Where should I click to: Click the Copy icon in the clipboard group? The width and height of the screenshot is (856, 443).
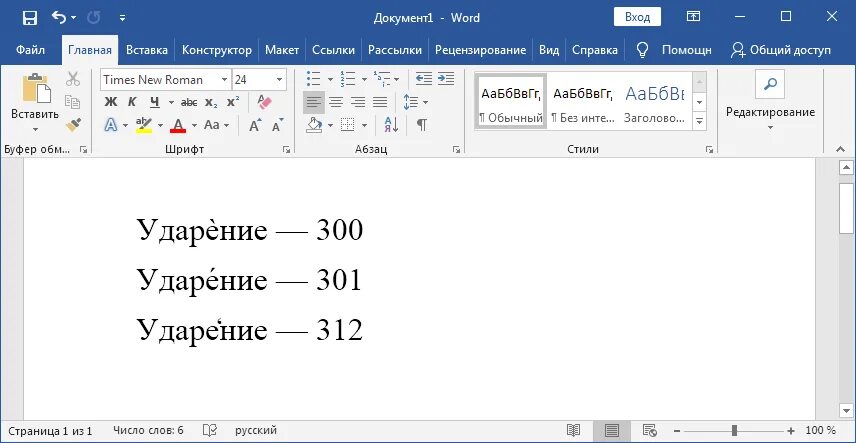[x=73, y=102]
